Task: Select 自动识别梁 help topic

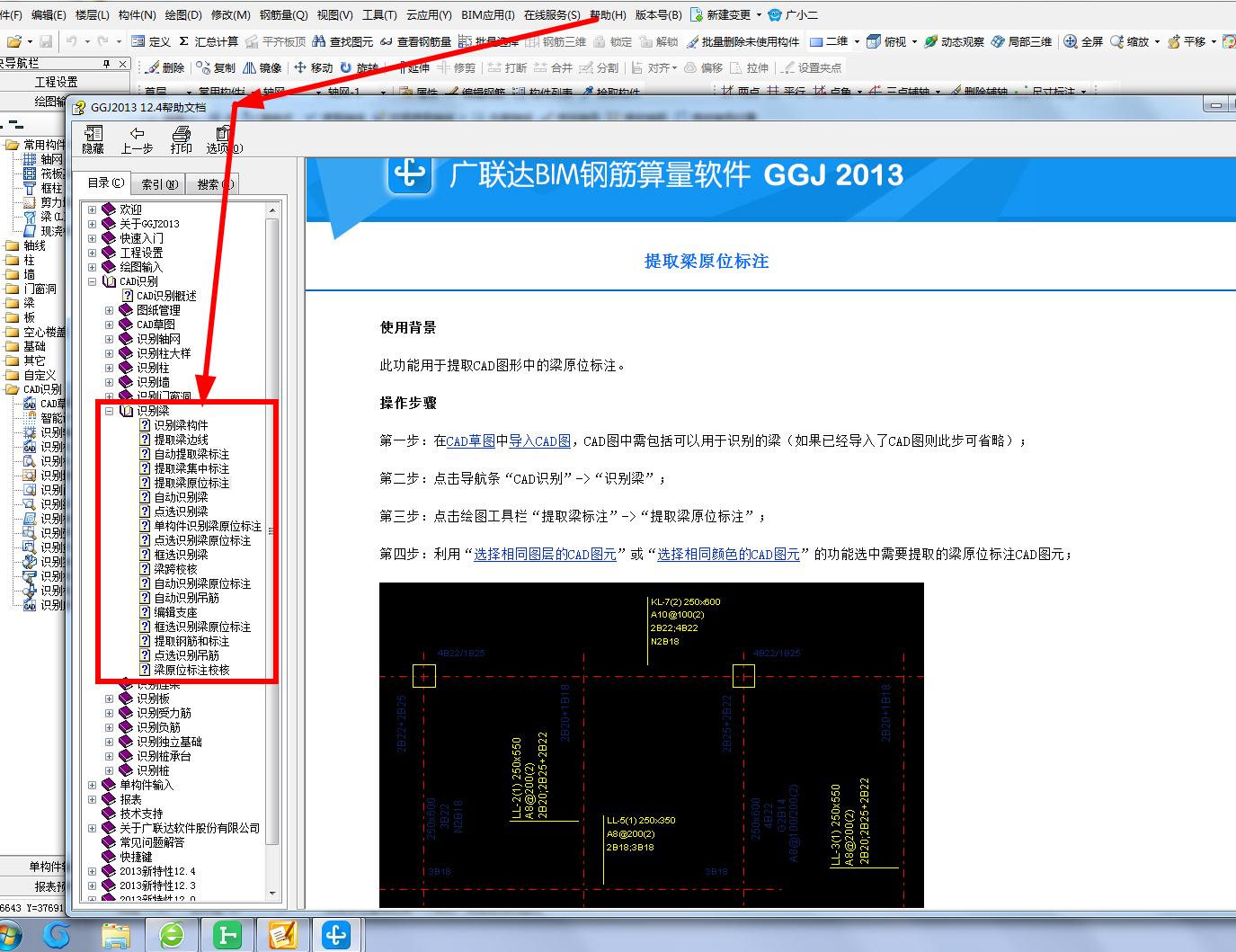Action: click(181, 497)
